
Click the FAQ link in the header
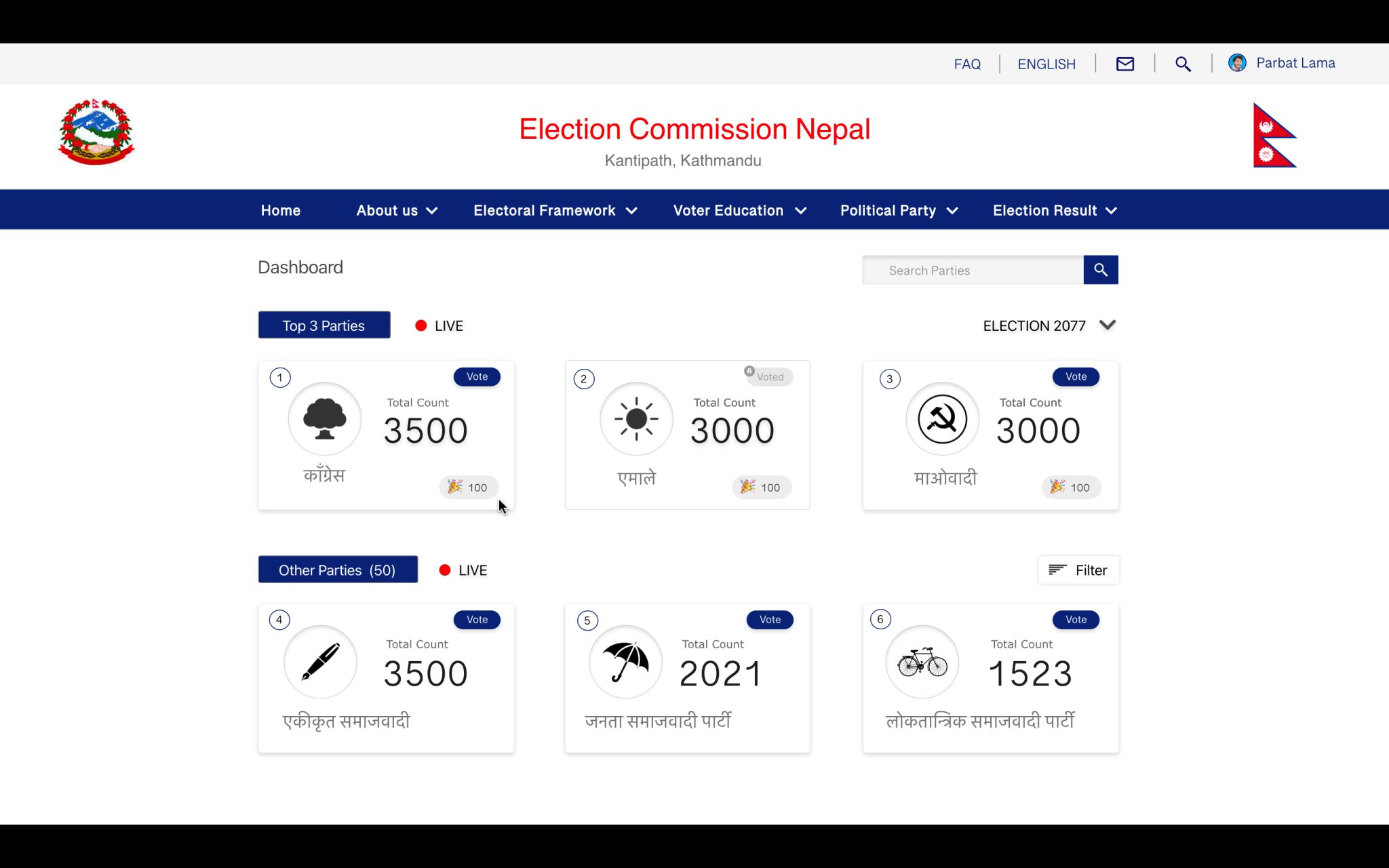(x=968, y=64)
